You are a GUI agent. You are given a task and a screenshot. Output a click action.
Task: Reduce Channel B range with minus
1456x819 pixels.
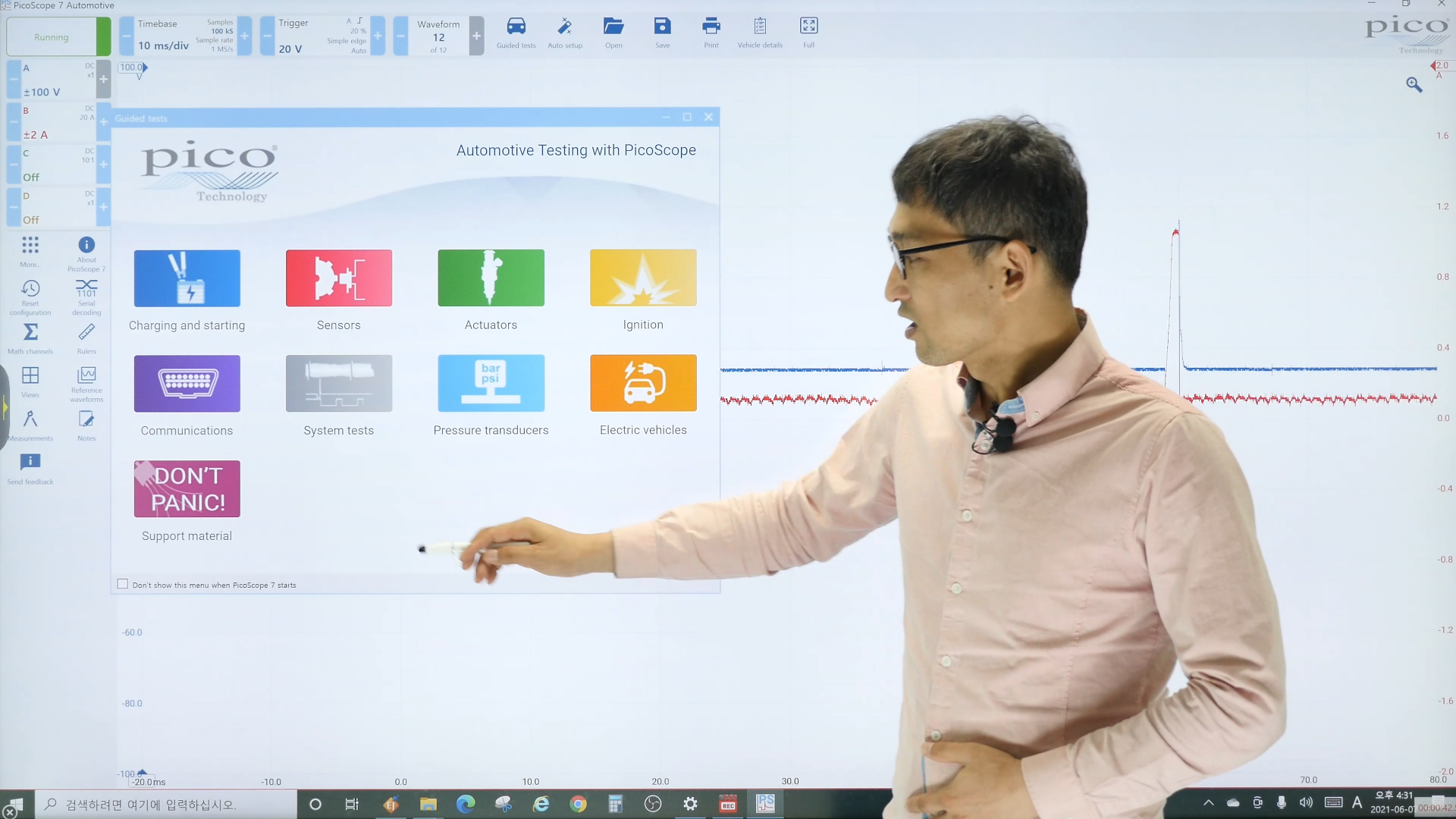tap(14, 122)
